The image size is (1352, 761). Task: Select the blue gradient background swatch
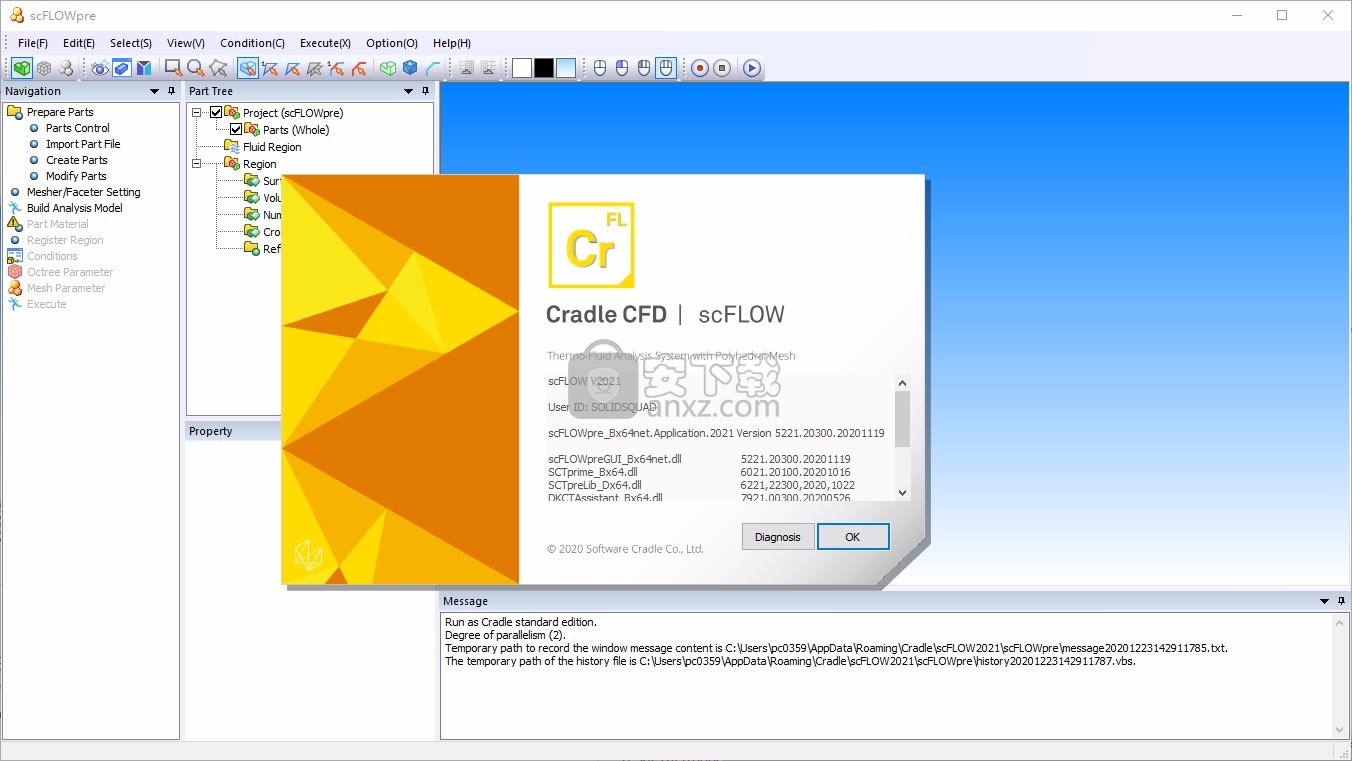click(566, 68)
